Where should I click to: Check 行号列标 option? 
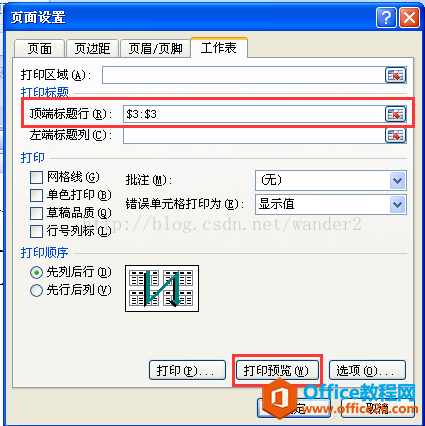(36, 231)
